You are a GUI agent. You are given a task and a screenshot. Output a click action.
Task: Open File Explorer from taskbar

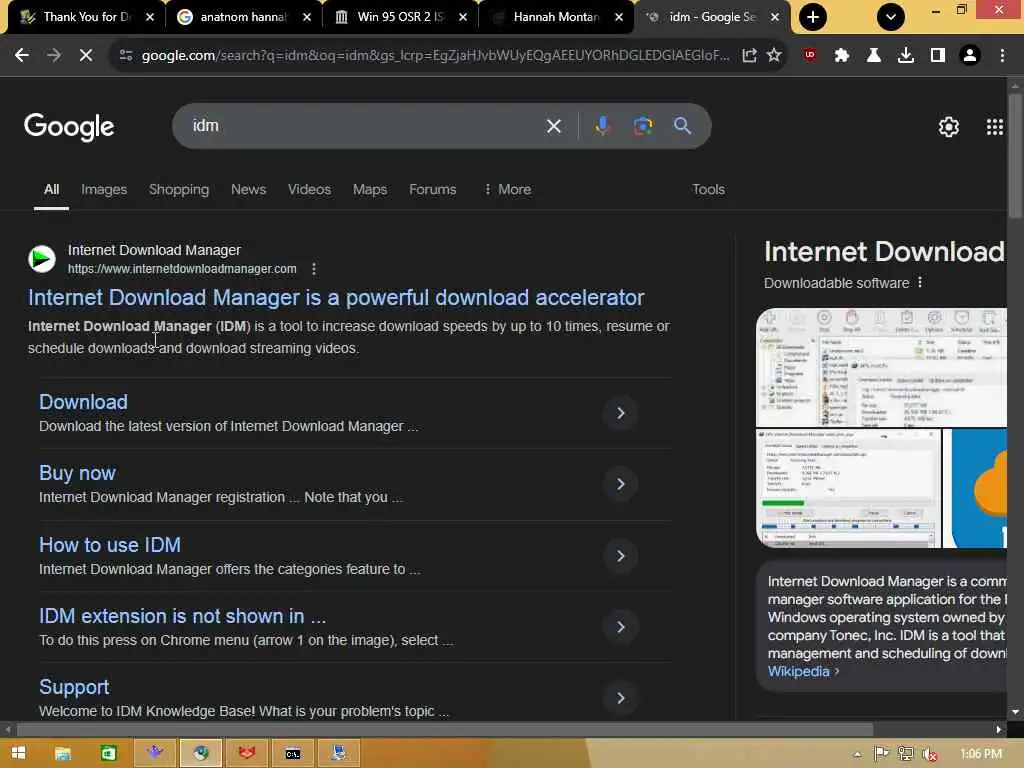(x=63, y=753)
